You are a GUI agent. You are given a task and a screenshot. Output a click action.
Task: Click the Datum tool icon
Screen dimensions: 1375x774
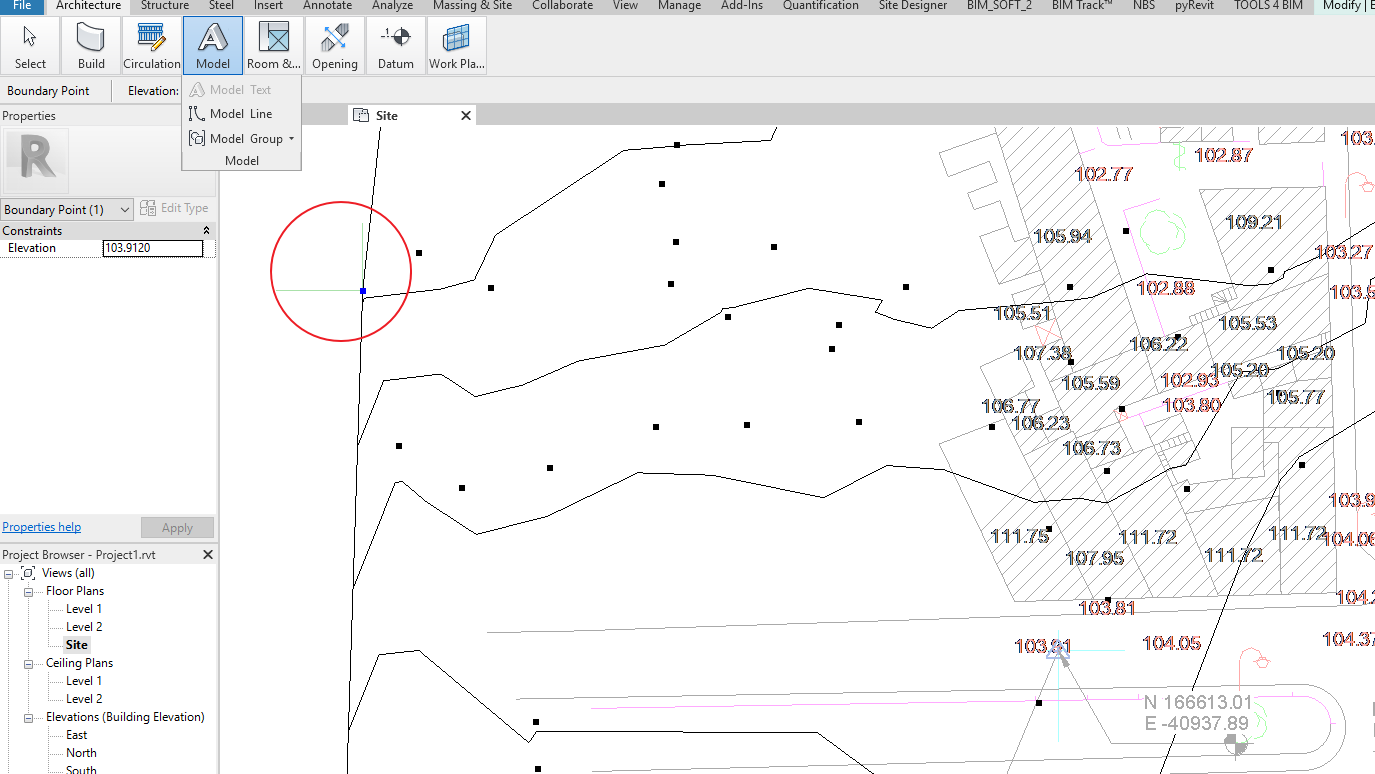coord(395,44)
